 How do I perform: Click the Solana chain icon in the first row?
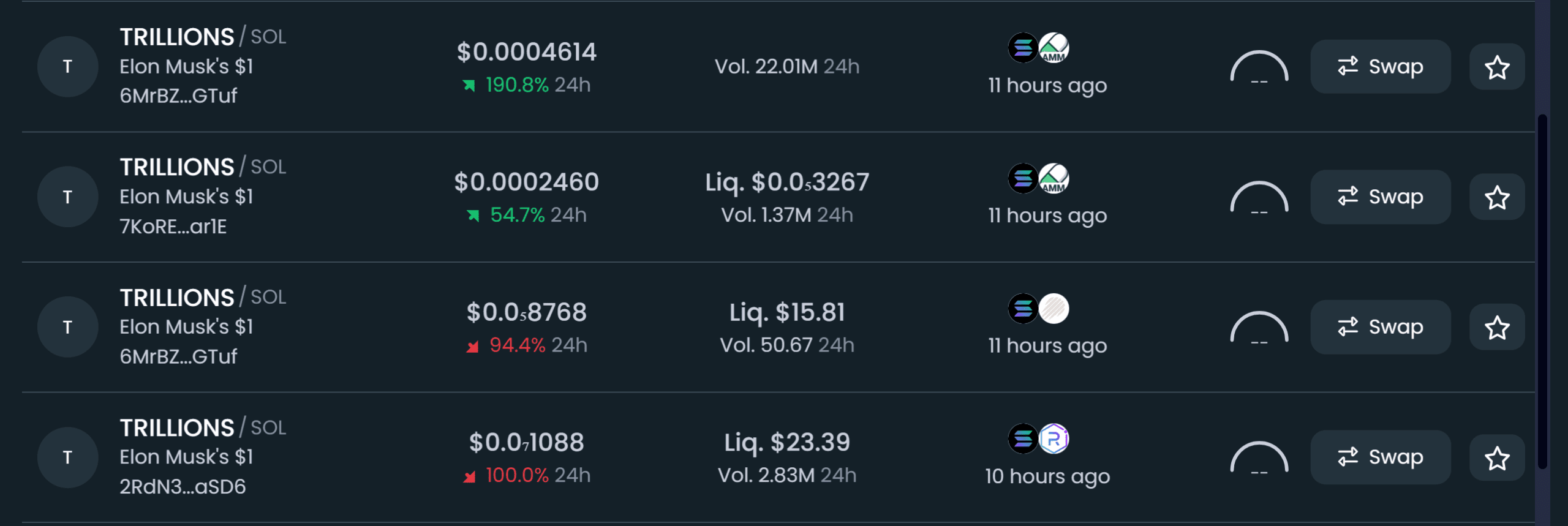click(1023, 48)
